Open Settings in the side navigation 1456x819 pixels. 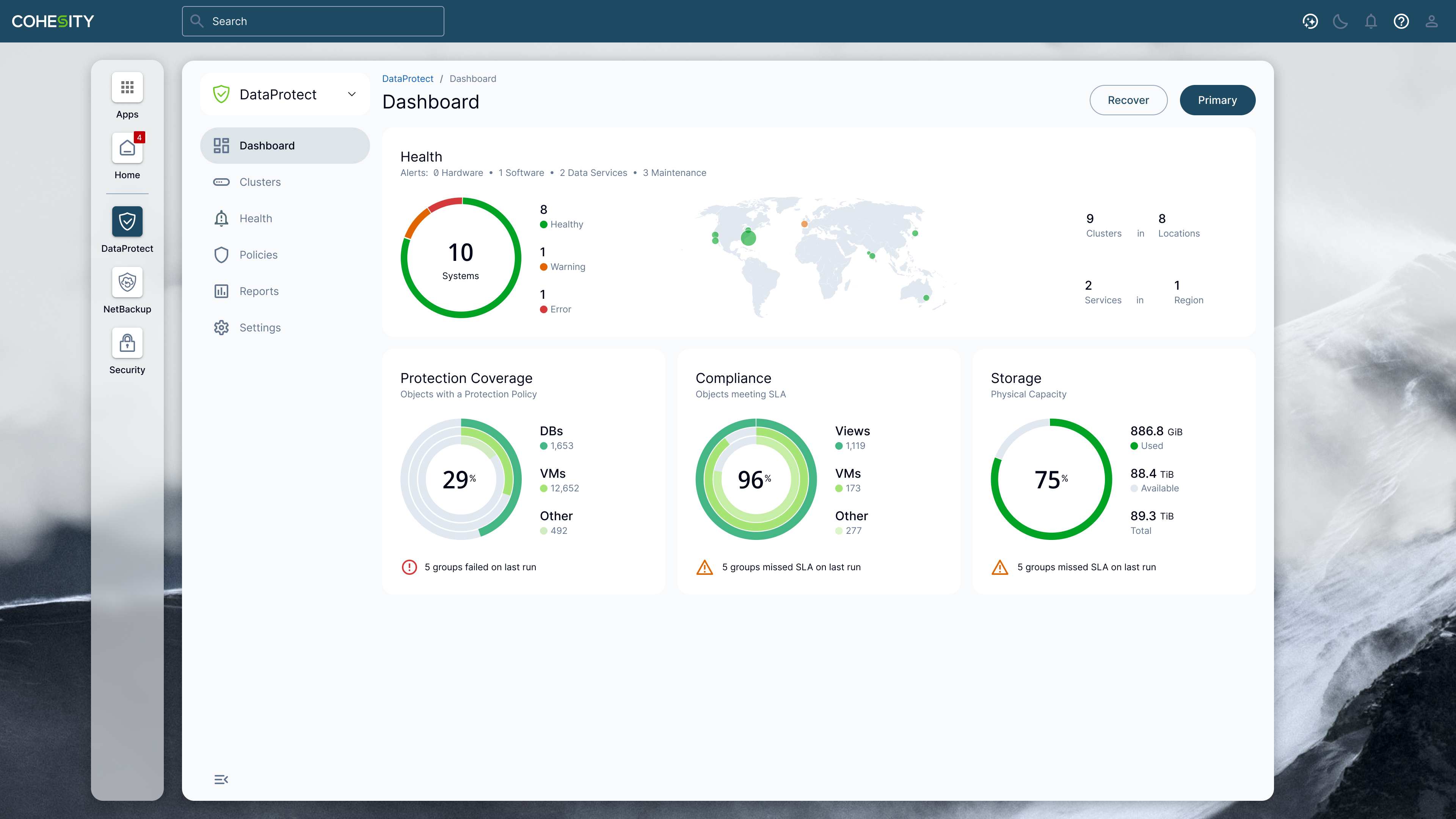(x=285, y=328)
